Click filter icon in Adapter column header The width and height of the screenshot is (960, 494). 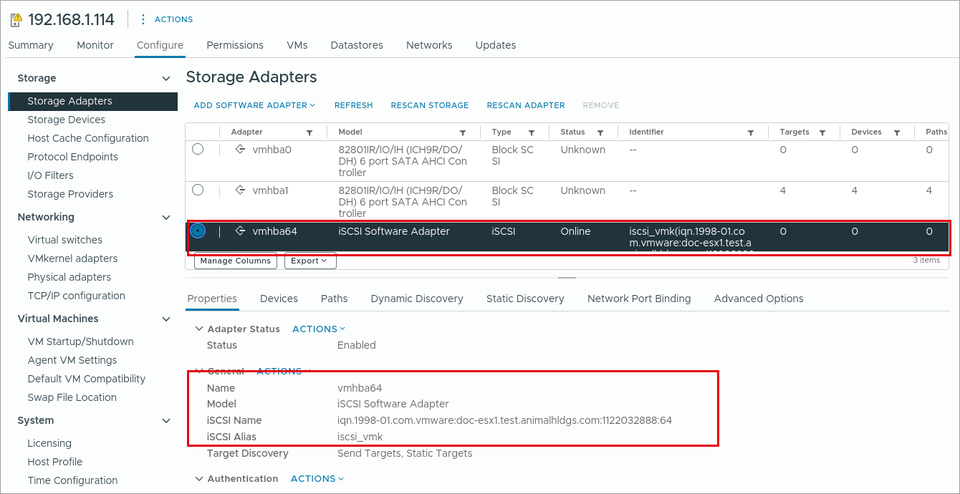(x=309, y=132)
